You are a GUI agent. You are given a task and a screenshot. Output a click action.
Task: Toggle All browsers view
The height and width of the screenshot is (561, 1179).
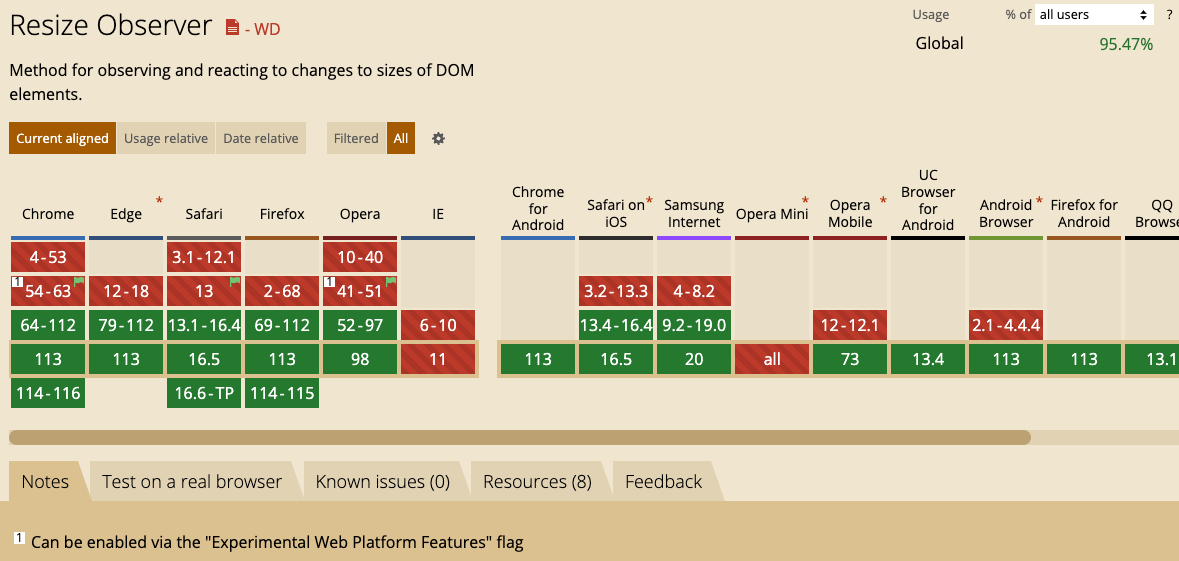pyautogui.click(x=401, y=138)
